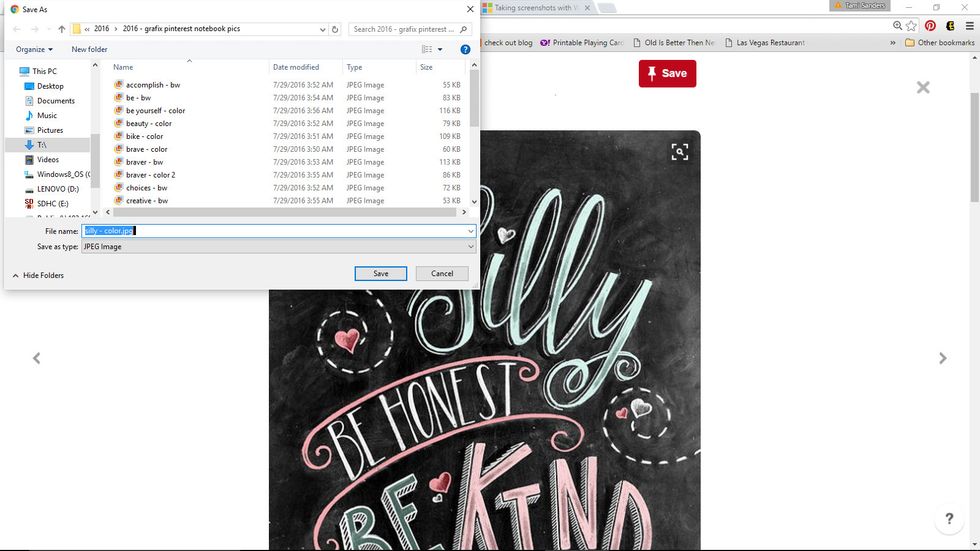Go to next pin arrow
The image size is (980, 551).
(942, 358)
